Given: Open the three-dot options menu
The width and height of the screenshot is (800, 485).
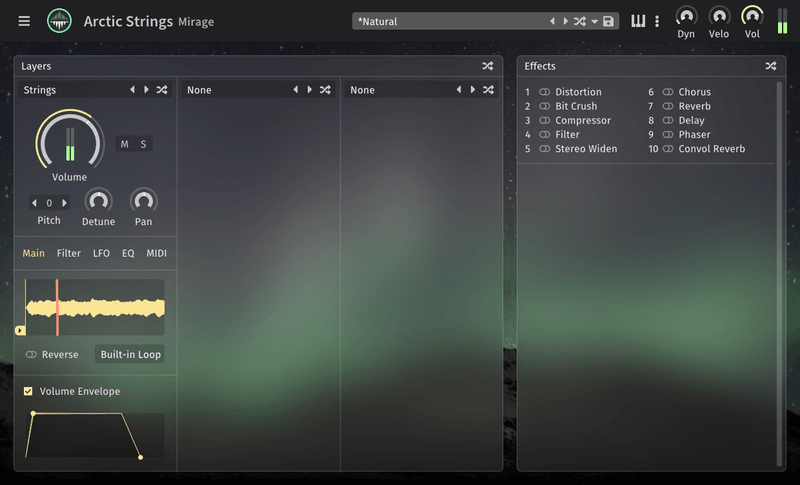Looking at the screenshot, I should point(657,21).
